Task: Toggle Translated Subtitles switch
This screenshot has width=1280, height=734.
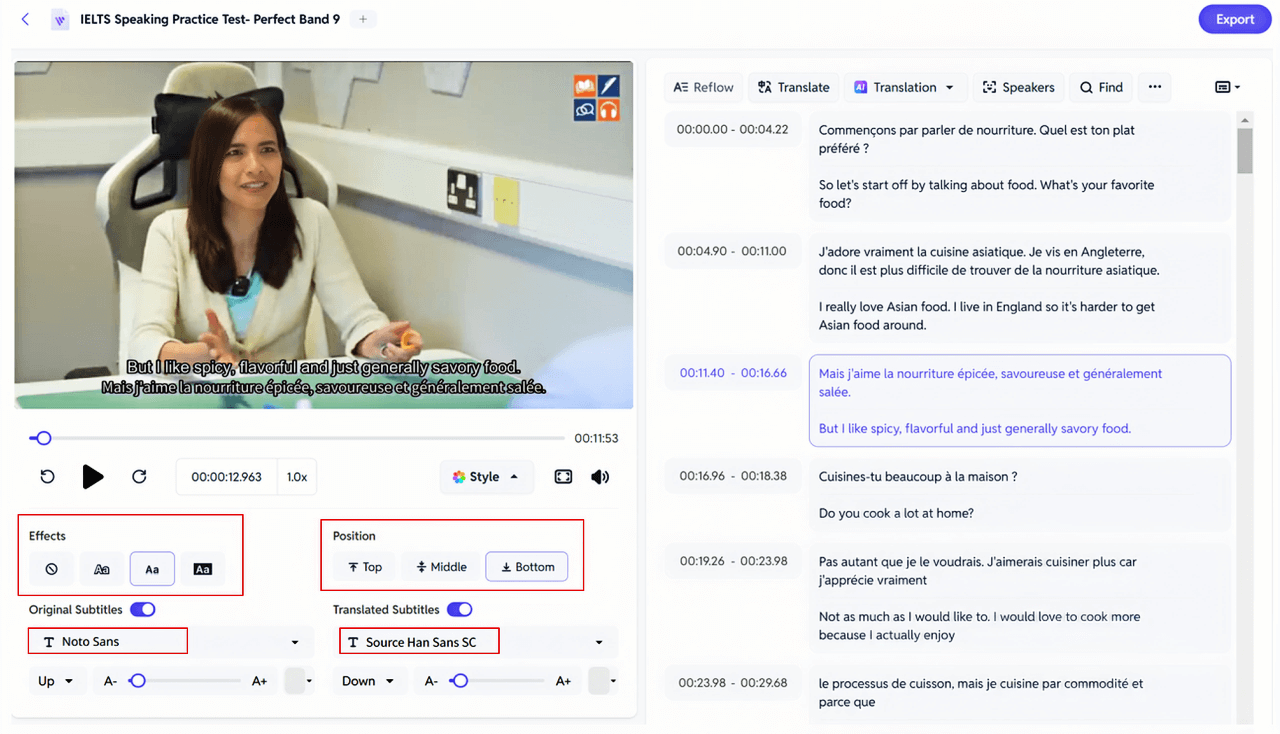Action: (x=460, y=609)
